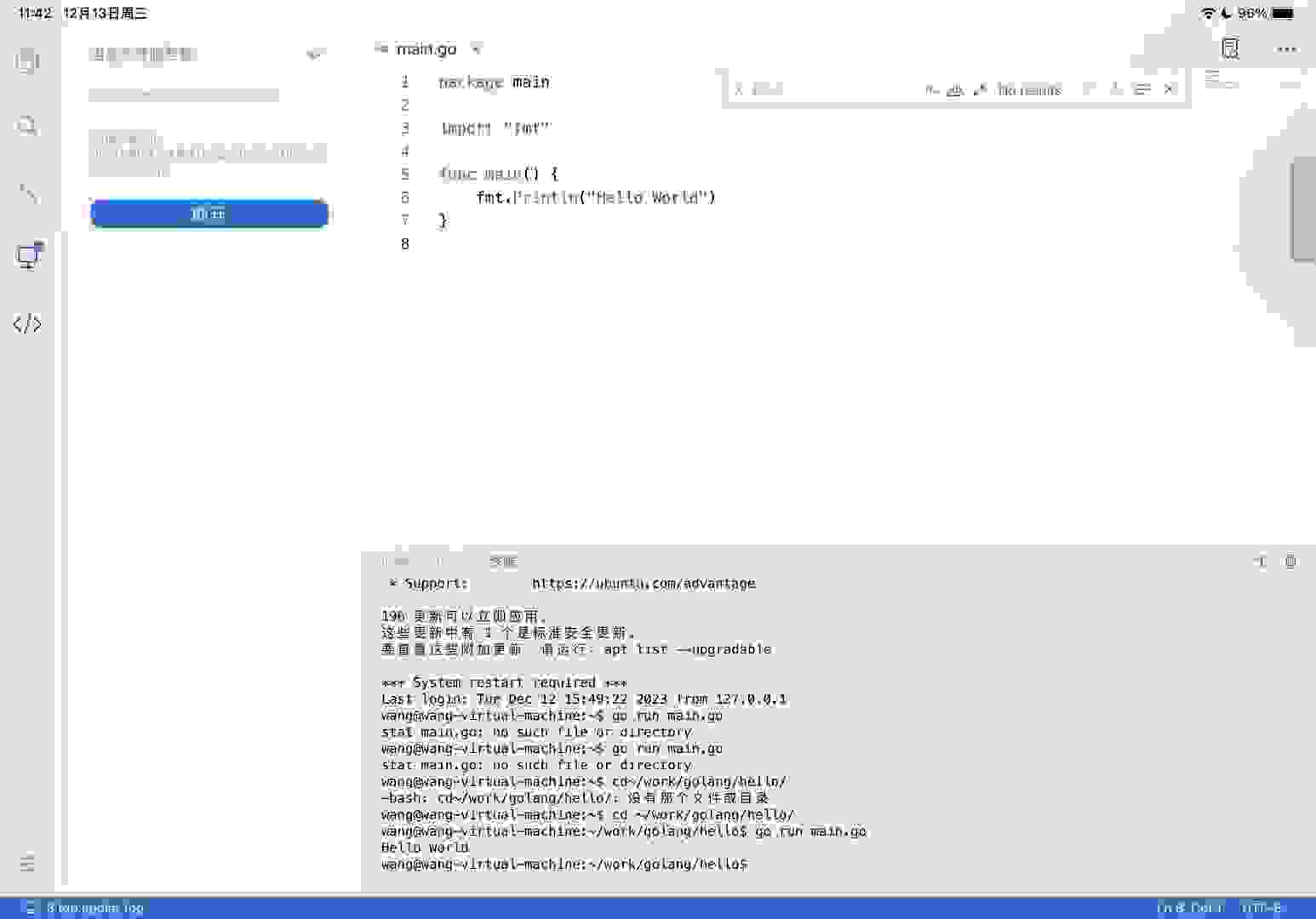Click the 'package main' code line

tap(494, 83)
